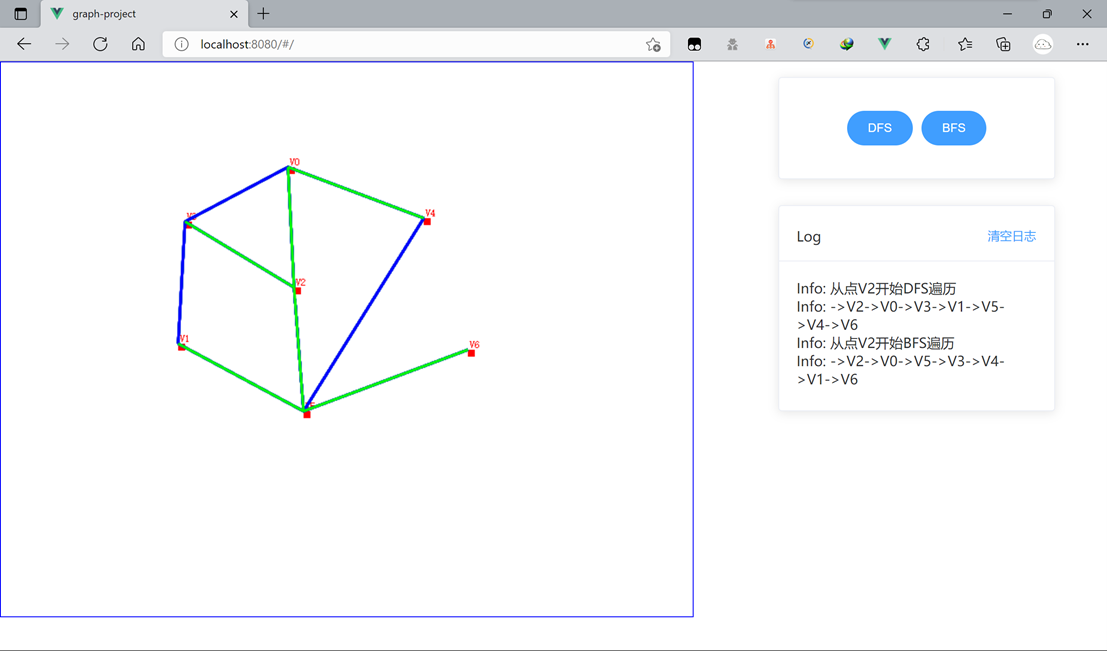Click the round compass extension icon

(x=808, y=44)
